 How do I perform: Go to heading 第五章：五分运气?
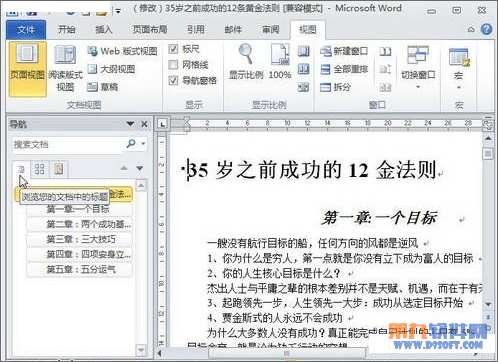79,269
